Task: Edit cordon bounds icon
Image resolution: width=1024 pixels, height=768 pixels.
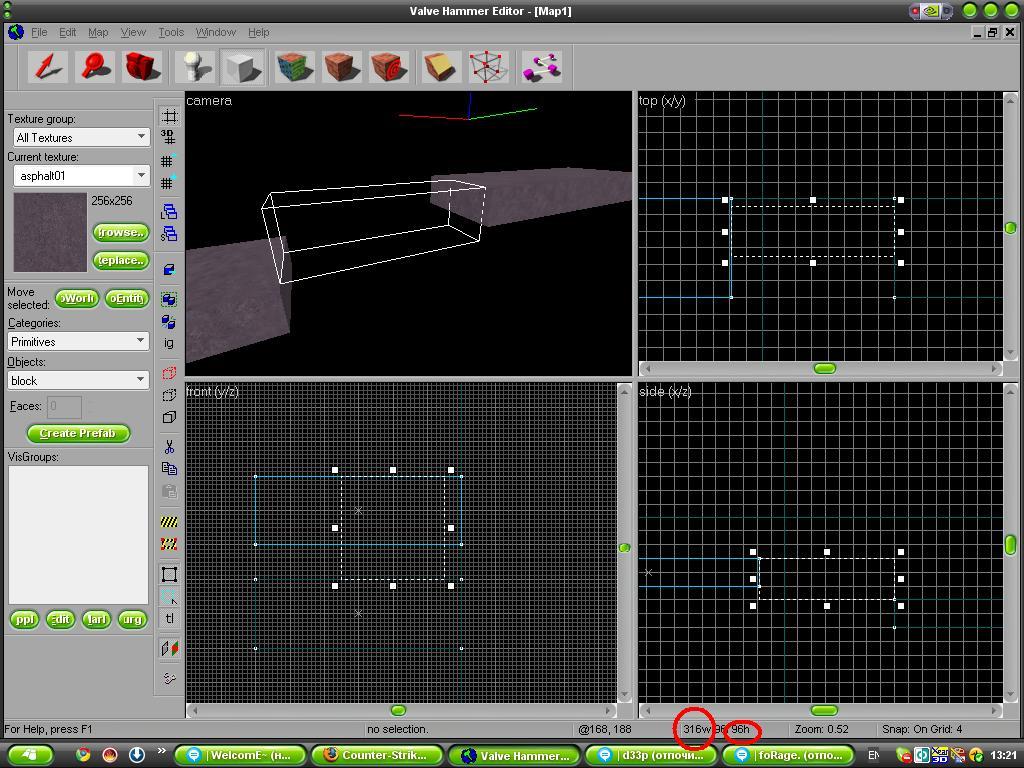Action: pos(169,543)
